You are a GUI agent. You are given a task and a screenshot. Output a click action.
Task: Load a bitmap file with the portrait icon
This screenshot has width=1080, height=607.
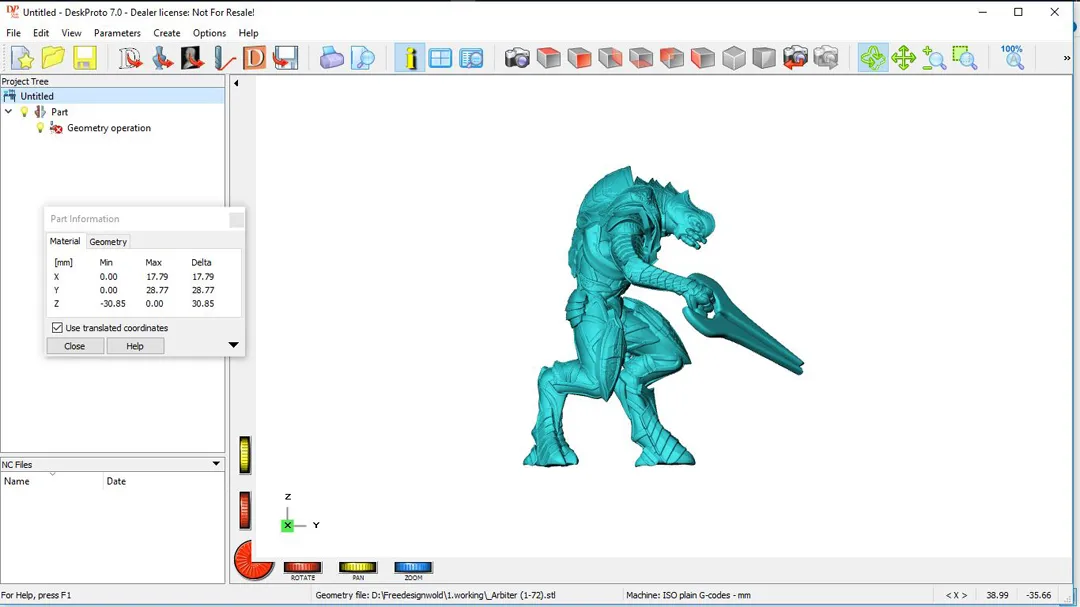pos(192,58)
